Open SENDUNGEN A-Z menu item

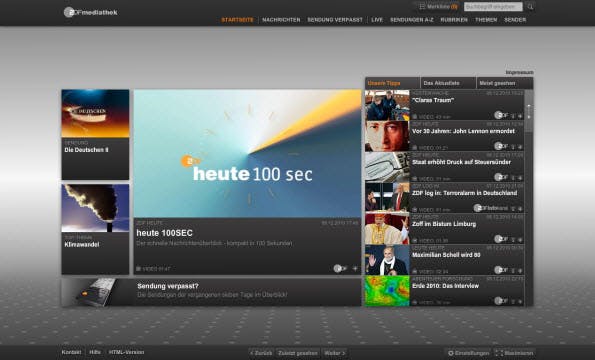click(x=412, y=20)
